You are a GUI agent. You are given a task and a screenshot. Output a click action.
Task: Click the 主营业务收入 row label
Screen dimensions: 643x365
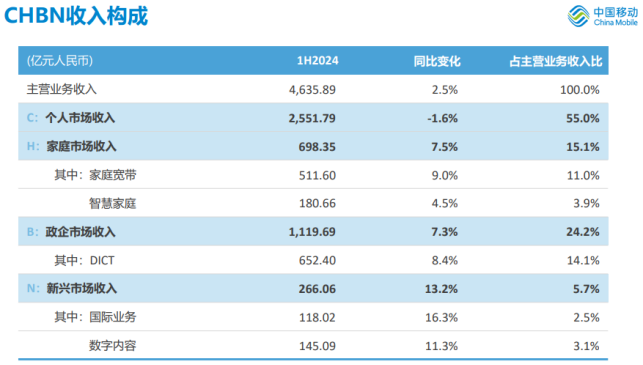62,89
